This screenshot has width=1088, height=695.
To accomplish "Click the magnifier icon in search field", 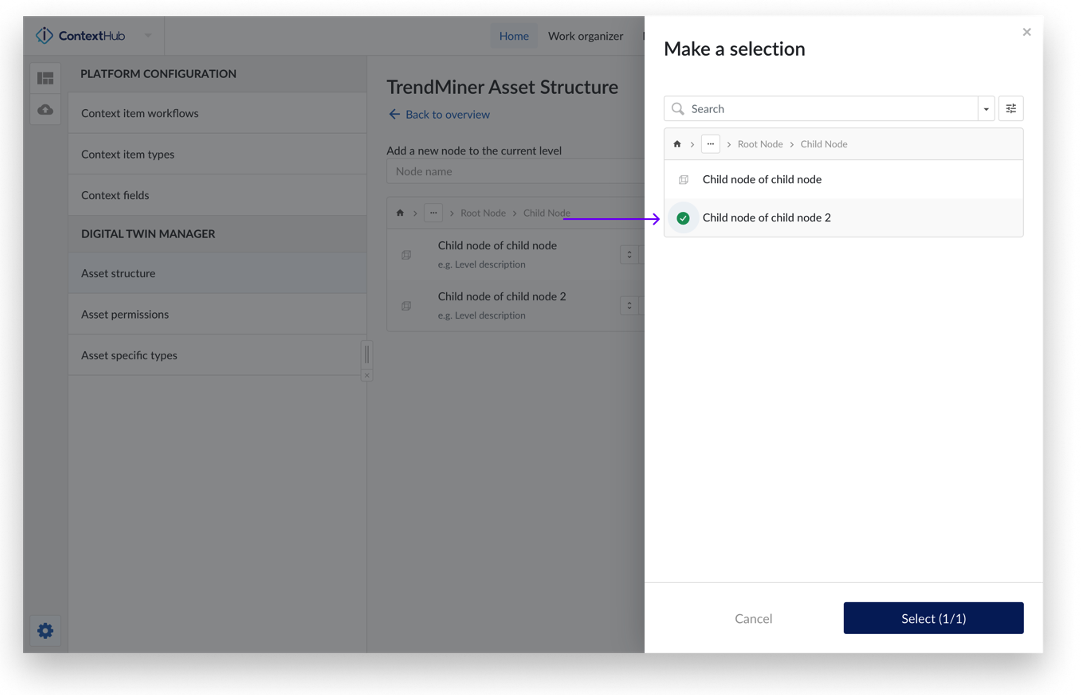I will coord(678,109).
